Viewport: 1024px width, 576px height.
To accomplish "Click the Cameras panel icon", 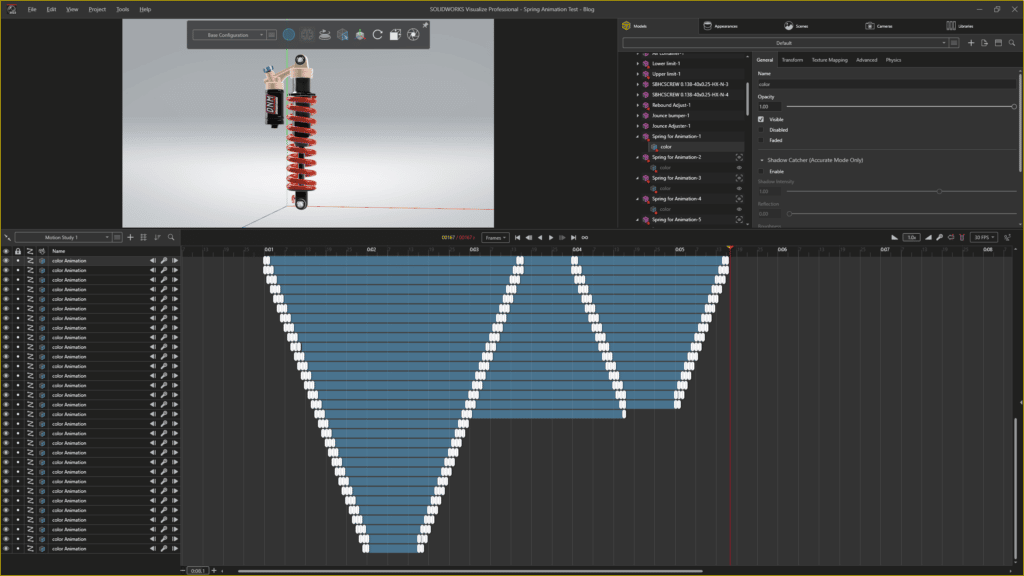I will click(x=869, y=25).
